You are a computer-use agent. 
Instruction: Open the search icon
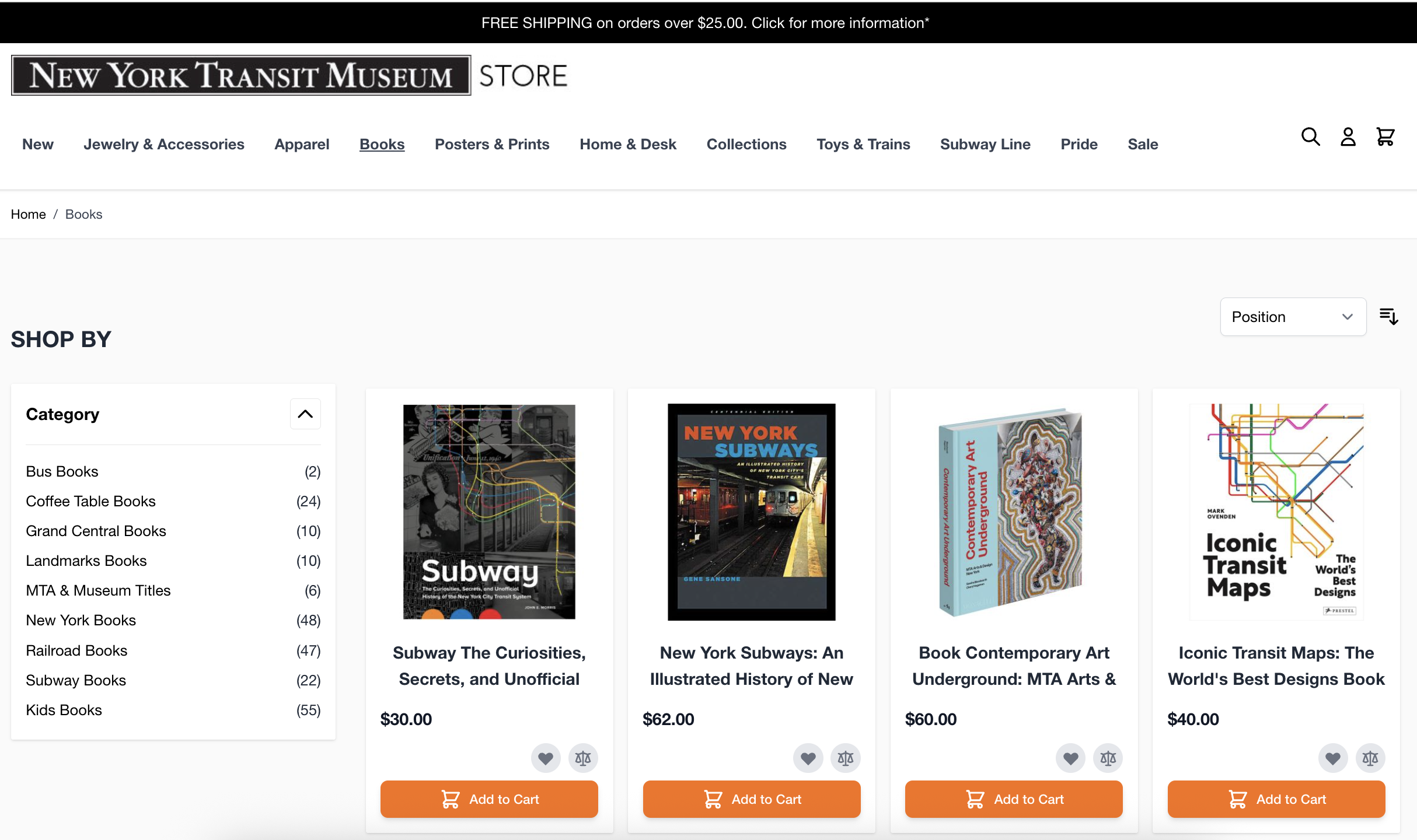click(1310, 136)
